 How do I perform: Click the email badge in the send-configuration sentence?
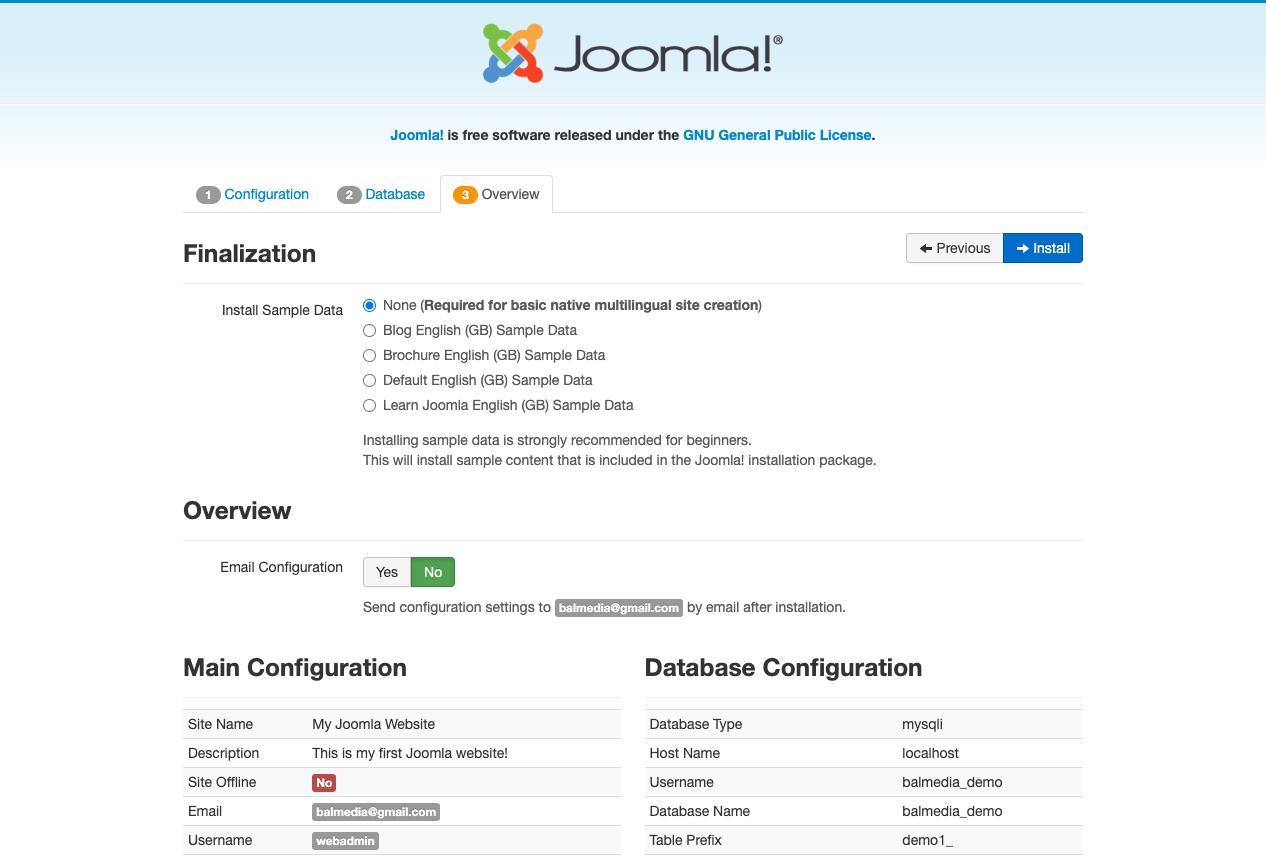pos(619,608)
